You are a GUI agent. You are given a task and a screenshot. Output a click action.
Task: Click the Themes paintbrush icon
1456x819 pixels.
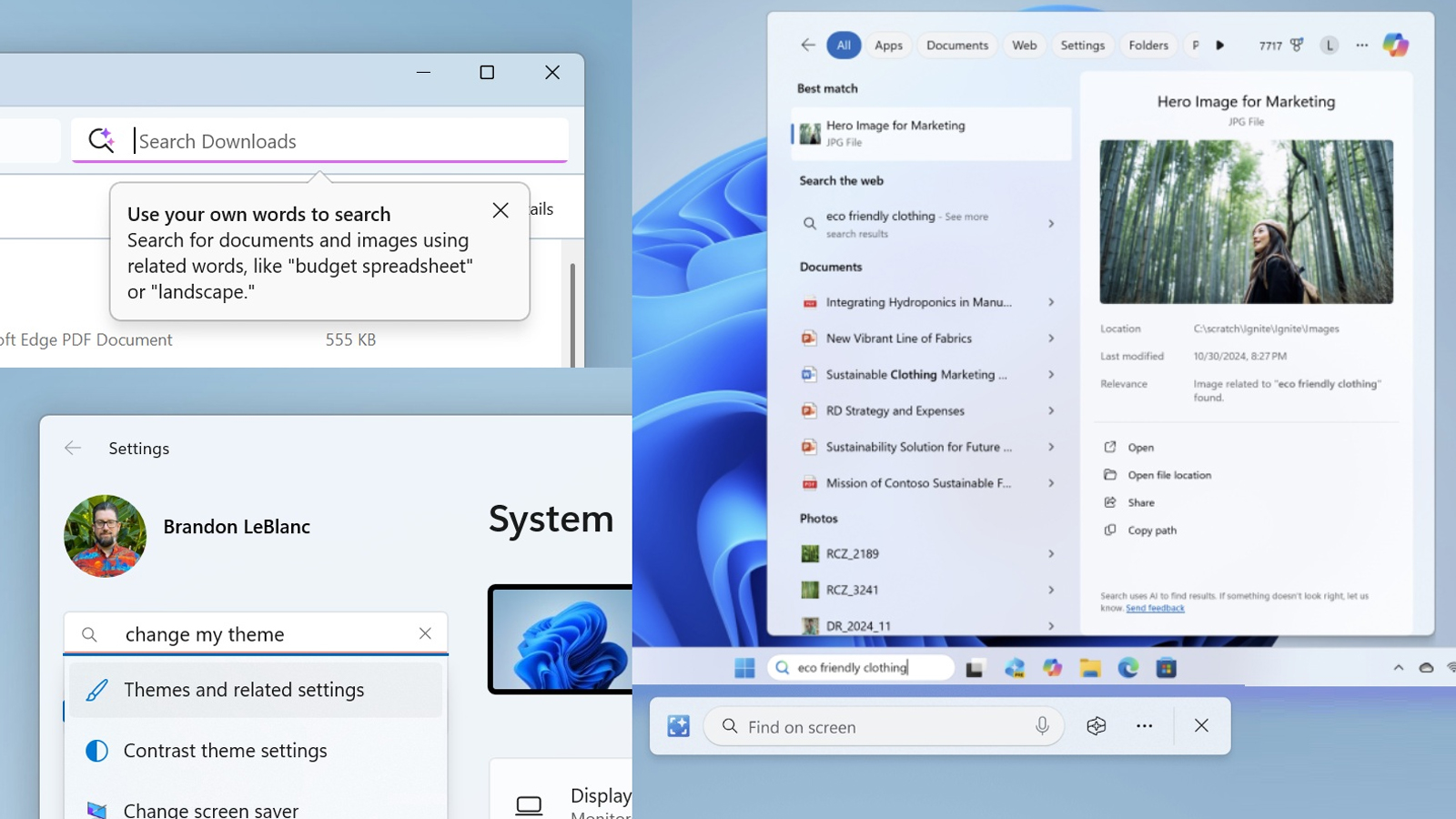pyautogui.click(x=96, y=690)
